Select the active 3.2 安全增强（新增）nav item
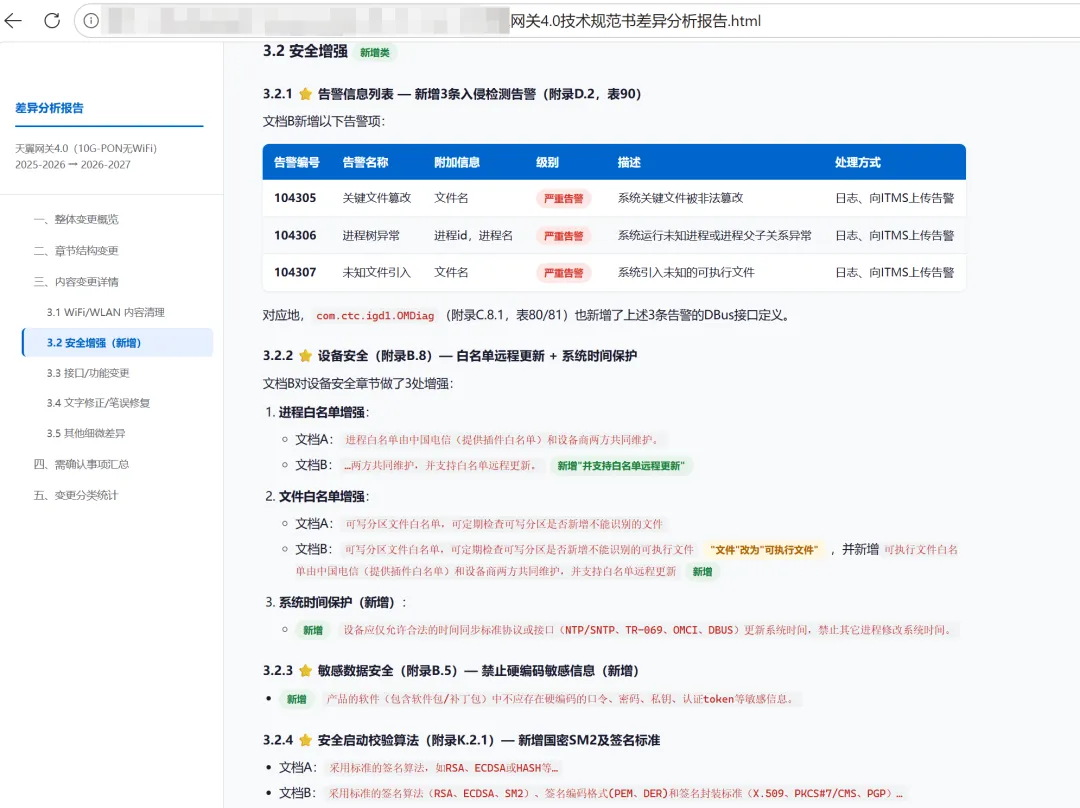The width and height of the screenshot is (1080, 808). pos(118,342)
